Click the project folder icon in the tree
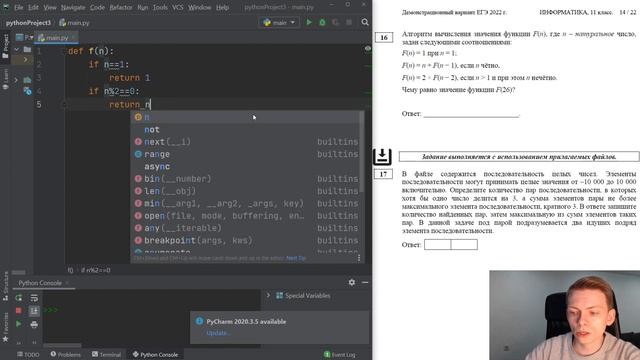Image resolution: width=640 pixels, height=360 pixels. tap(27, 49)
